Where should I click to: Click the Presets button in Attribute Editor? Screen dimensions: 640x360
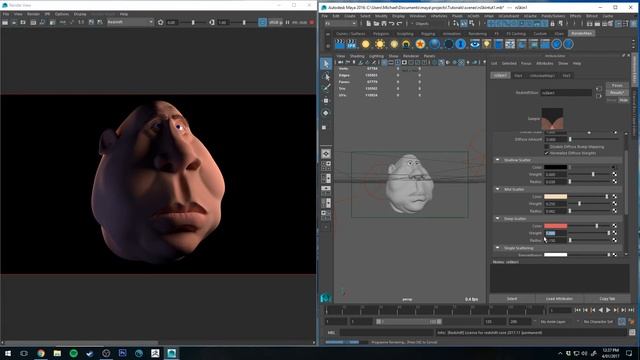click(617, 93)
